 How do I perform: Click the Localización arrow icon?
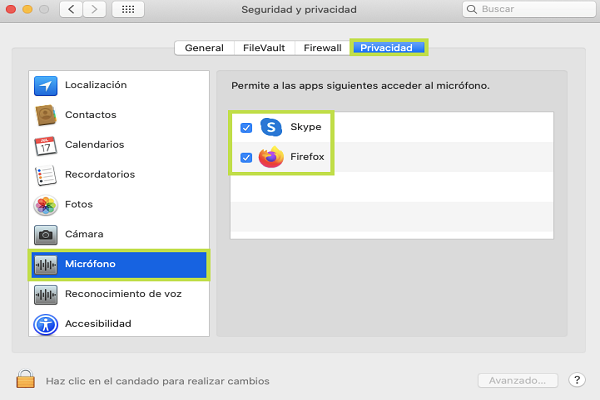(46, 85)
